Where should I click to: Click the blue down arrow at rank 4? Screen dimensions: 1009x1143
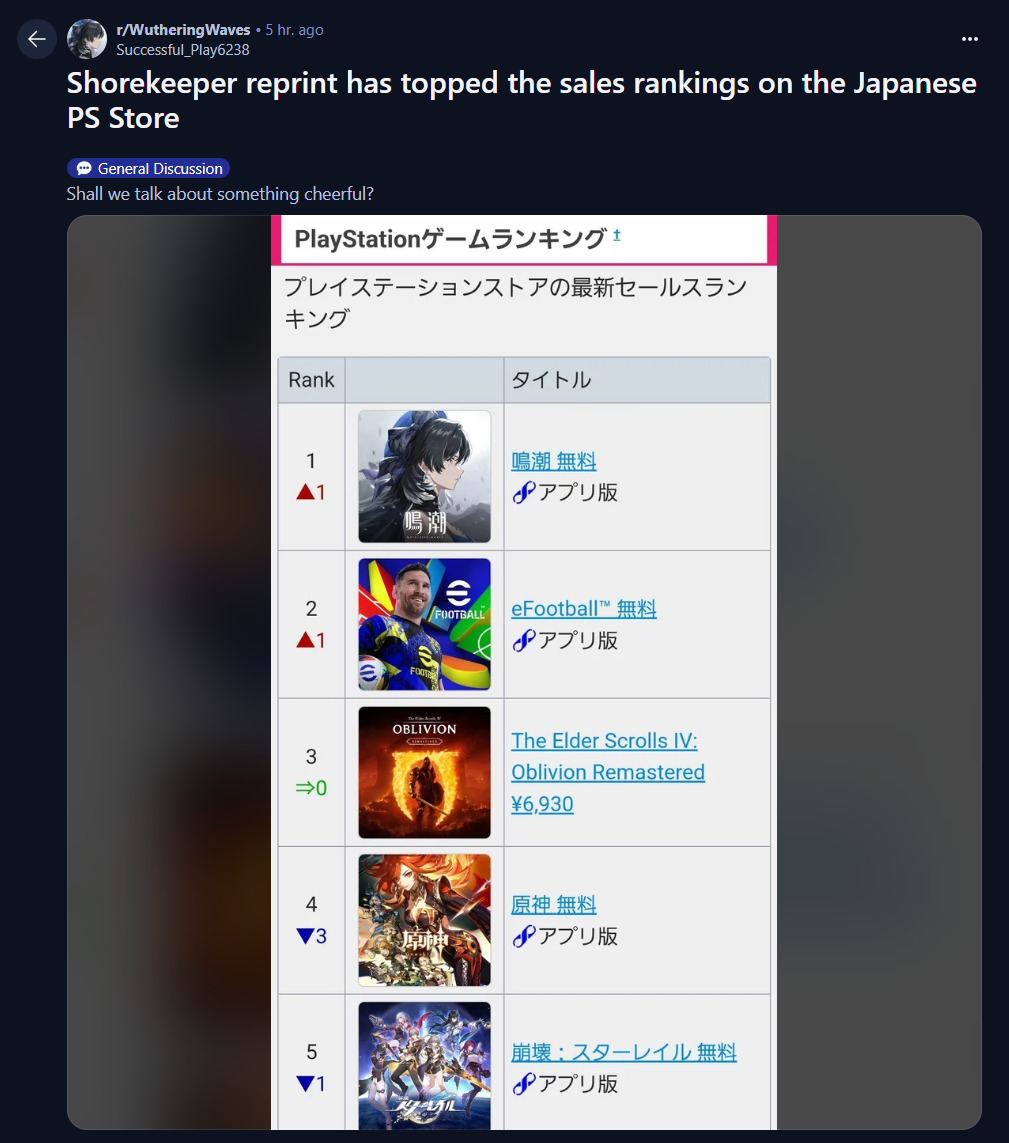[x=305, y=936]
